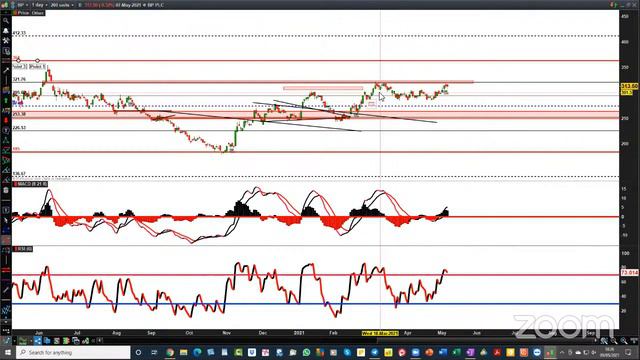The height and width of the screenshot is (360, 640).
Task: Expand the arrow next to the chart style icon
Action: [31, 341]
